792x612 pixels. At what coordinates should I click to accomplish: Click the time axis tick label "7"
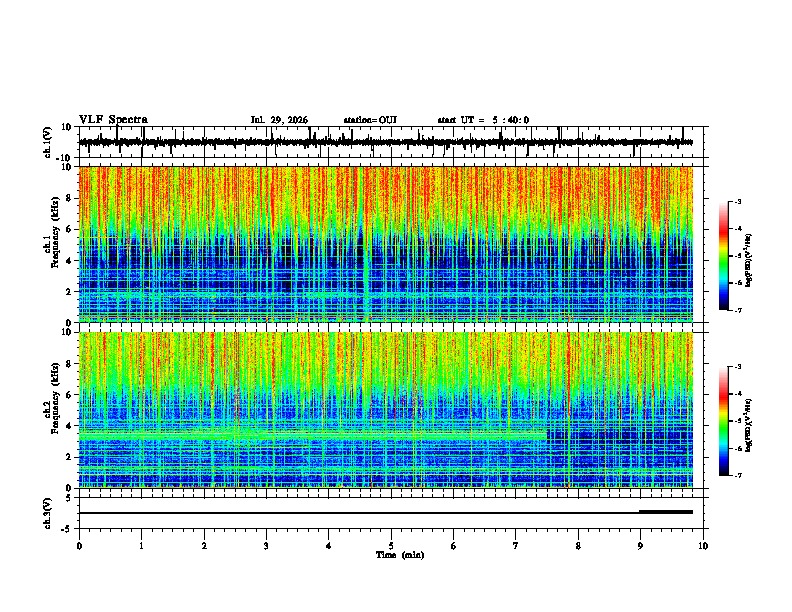[516, 545]
